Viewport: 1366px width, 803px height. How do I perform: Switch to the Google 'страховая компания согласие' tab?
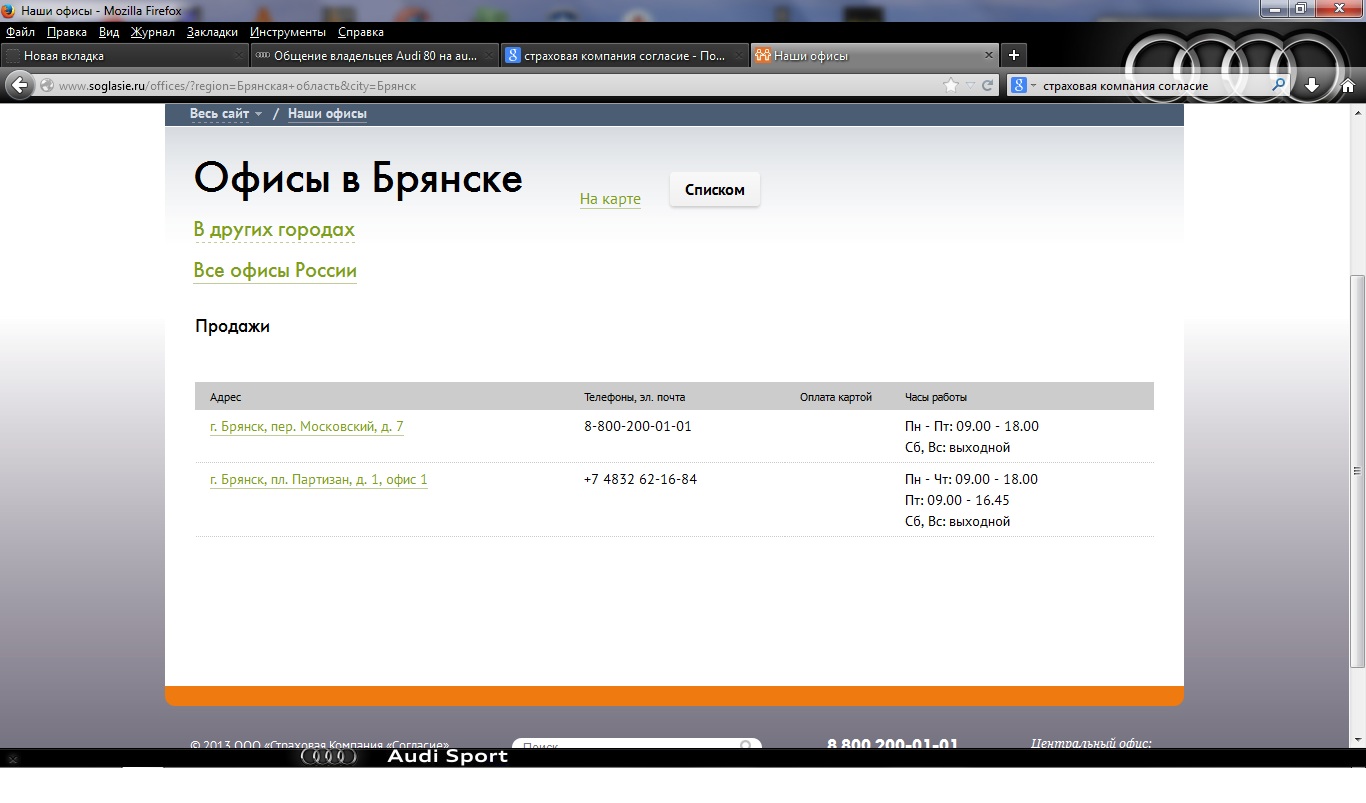click(624, 56)
